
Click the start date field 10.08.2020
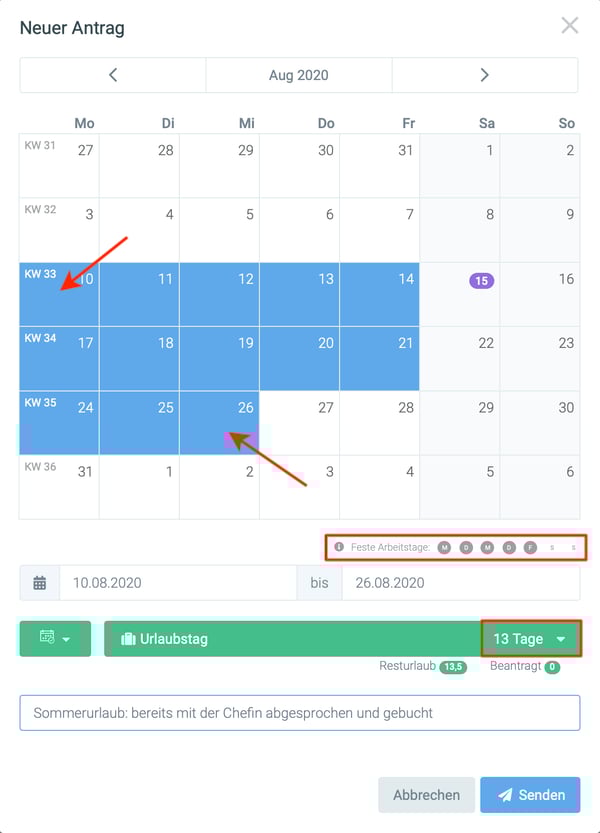[178, 583]
